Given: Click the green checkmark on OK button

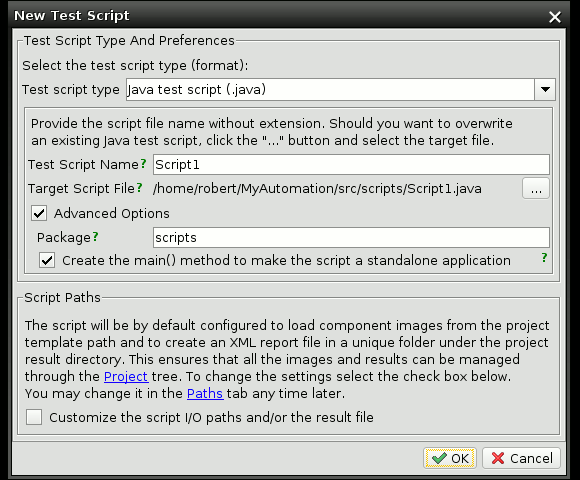Looking at the screenshot, I should [439, 458].
